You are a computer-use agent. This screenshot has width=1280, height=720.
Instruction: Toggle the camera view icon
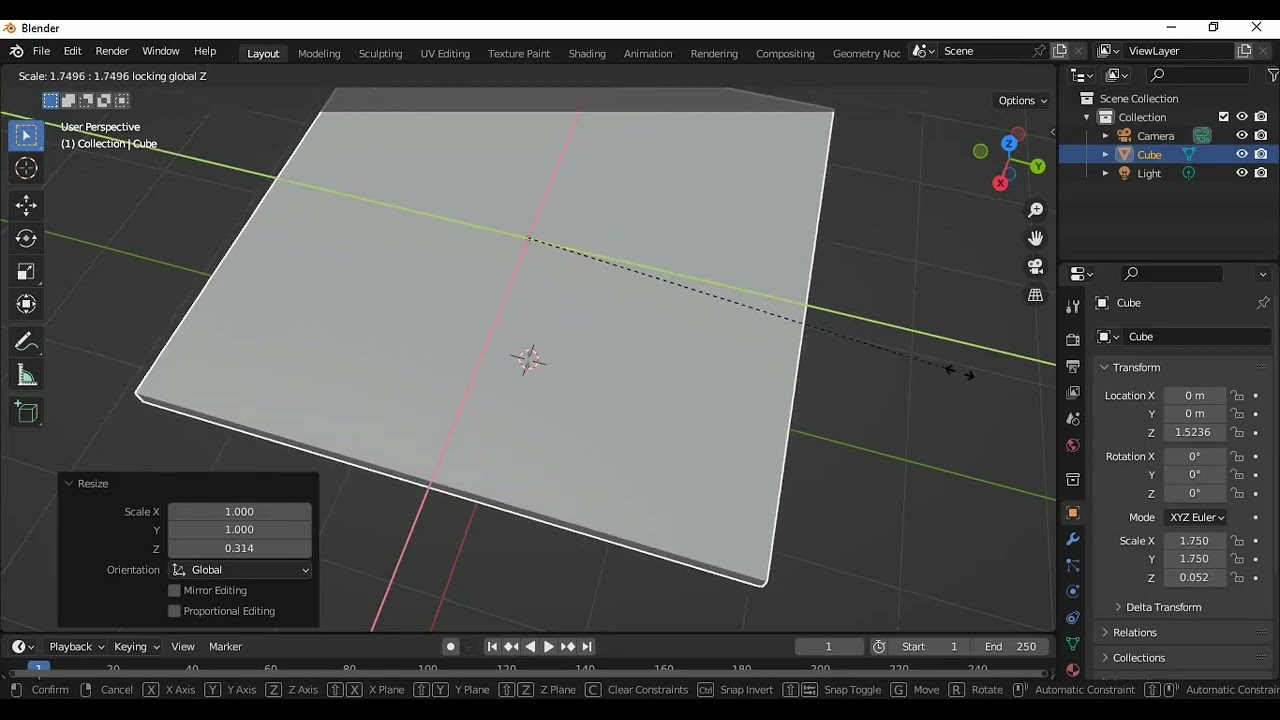1036,267
